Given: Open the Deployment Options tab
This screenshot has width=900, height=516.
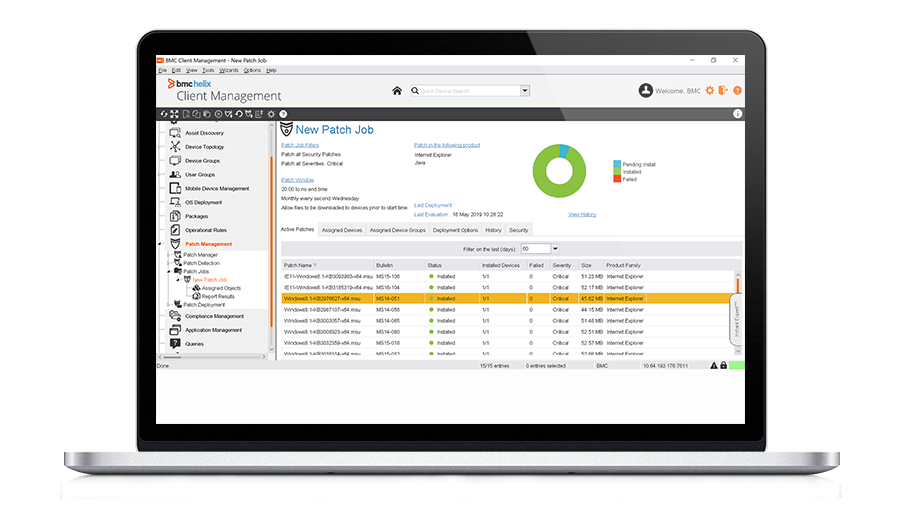Looking at the screenshot, I should tap(455, 230).
